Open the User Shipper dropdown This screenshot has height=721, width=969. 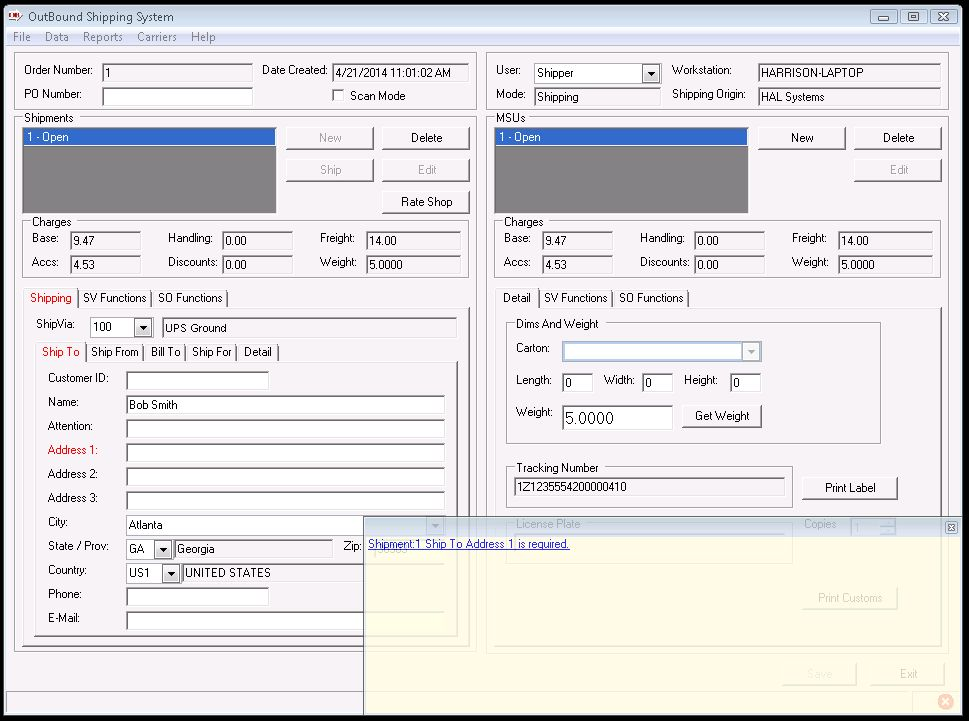pyautogui.click(x=651, y=73)
